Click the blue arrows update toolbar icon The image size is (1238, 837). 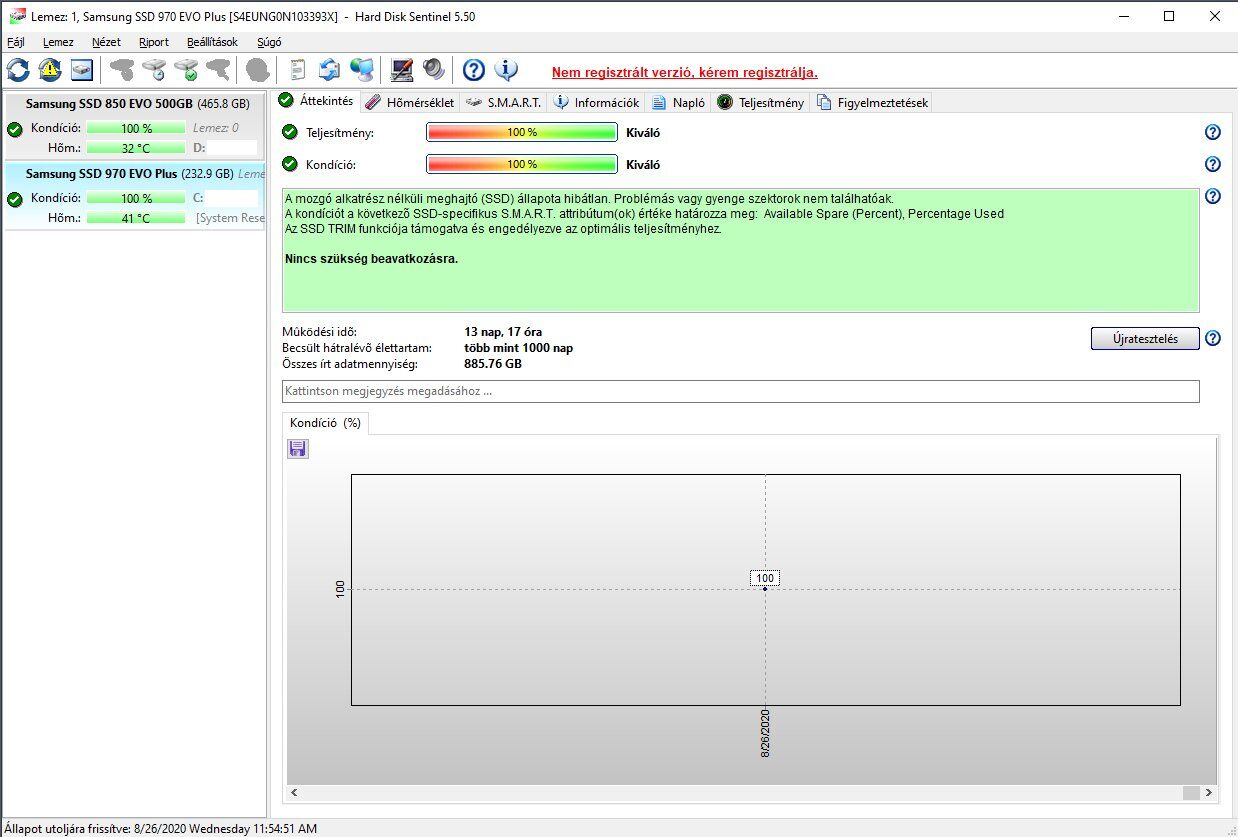coord(329,70)
